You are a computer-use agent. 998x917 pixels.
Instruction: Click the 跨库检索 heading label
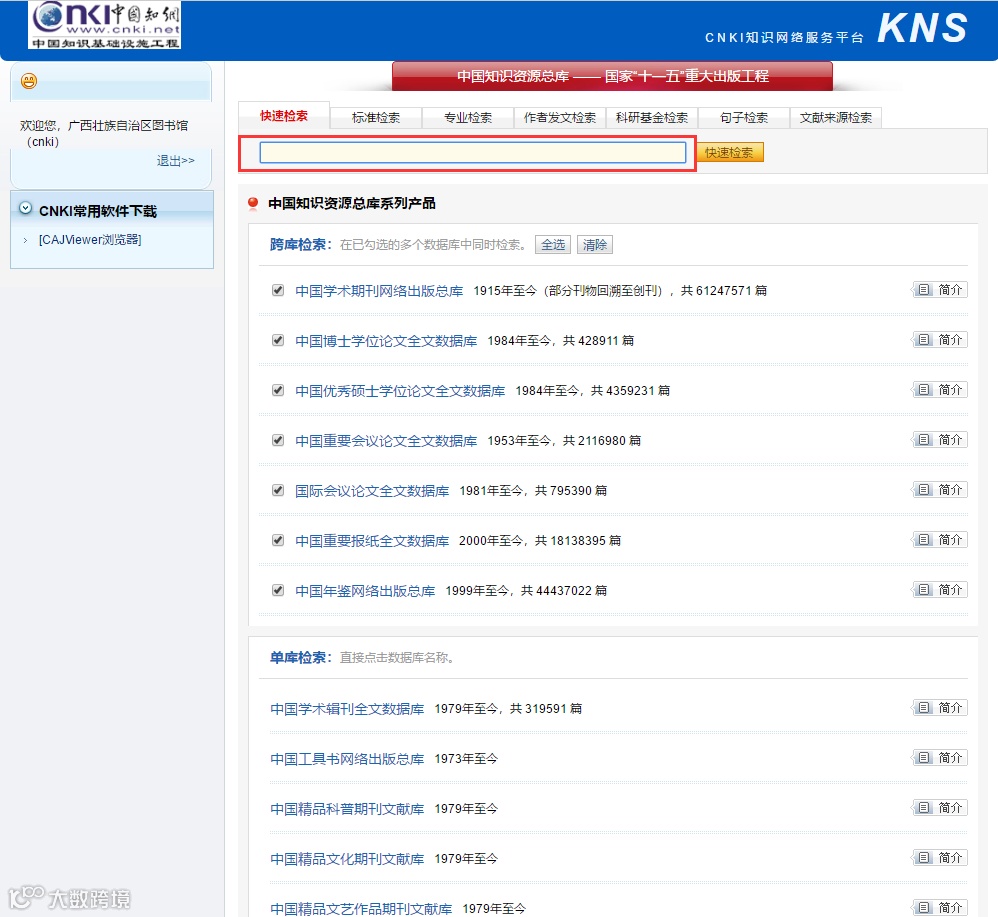301,245
